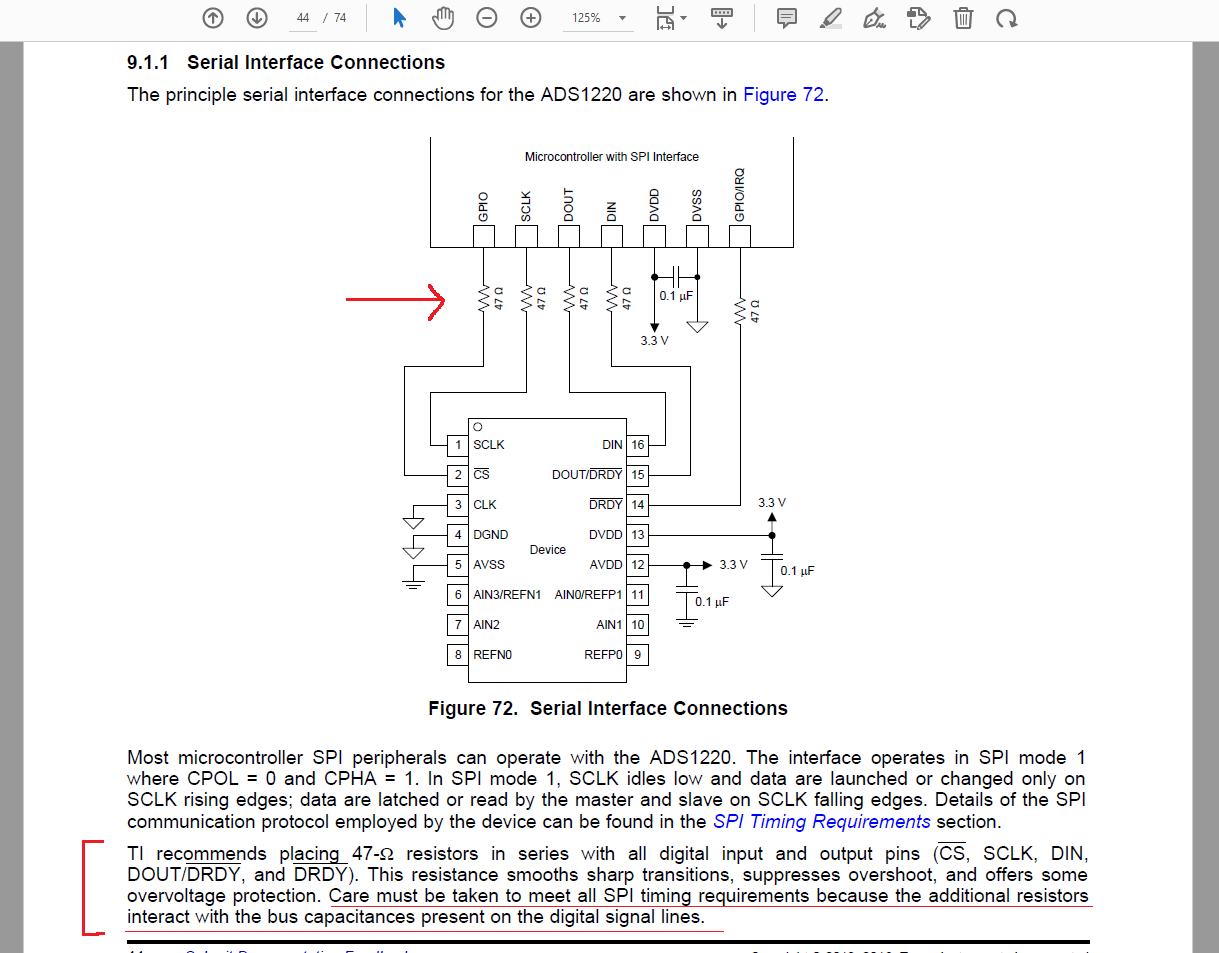
Task: Click the DOUT/DRDY pin 15 label
Action: (x=587, y=475)
